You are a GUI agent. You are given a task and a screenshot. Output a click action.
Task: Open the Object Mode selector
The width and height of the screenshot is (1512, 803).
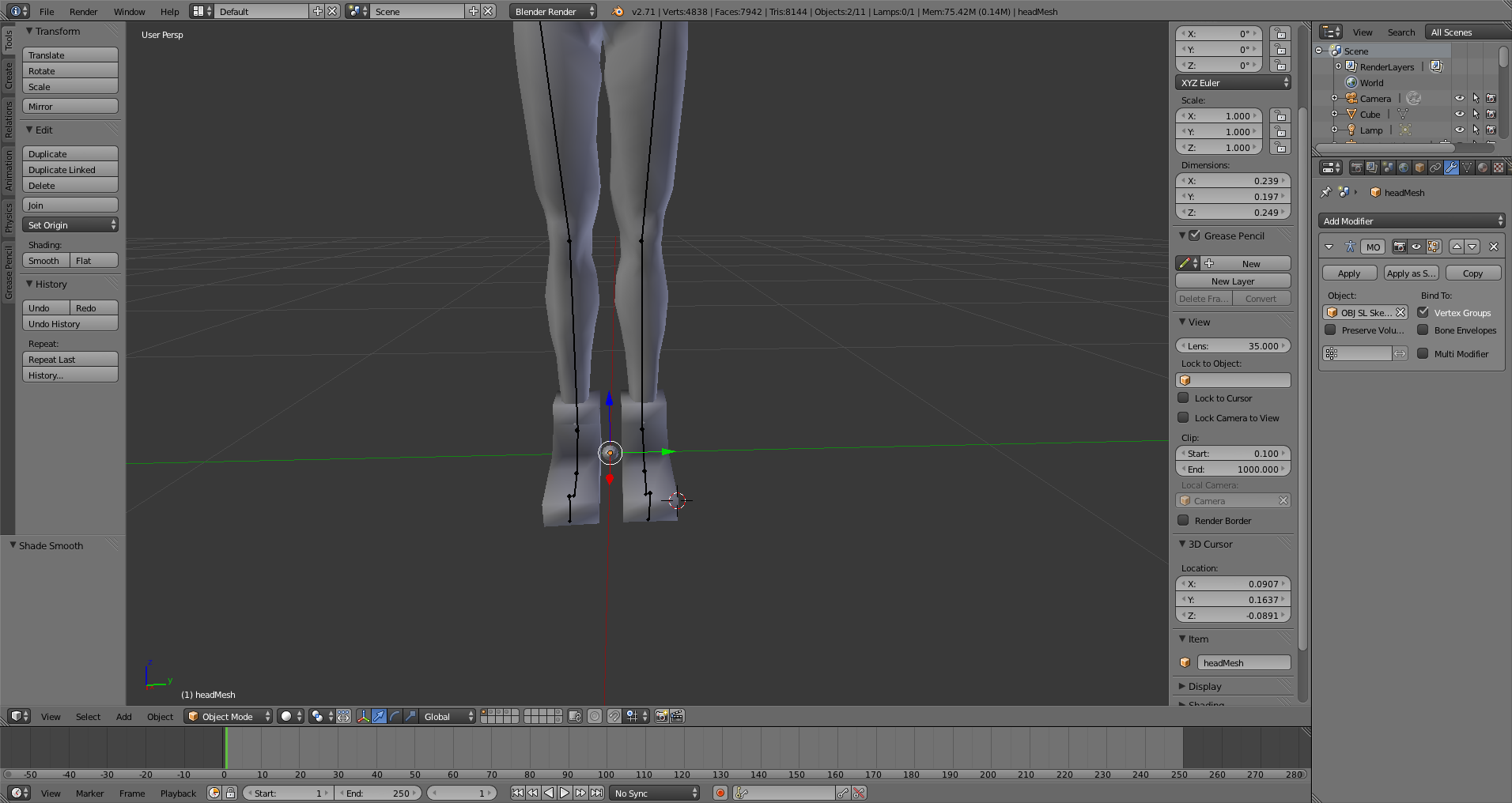228,716
